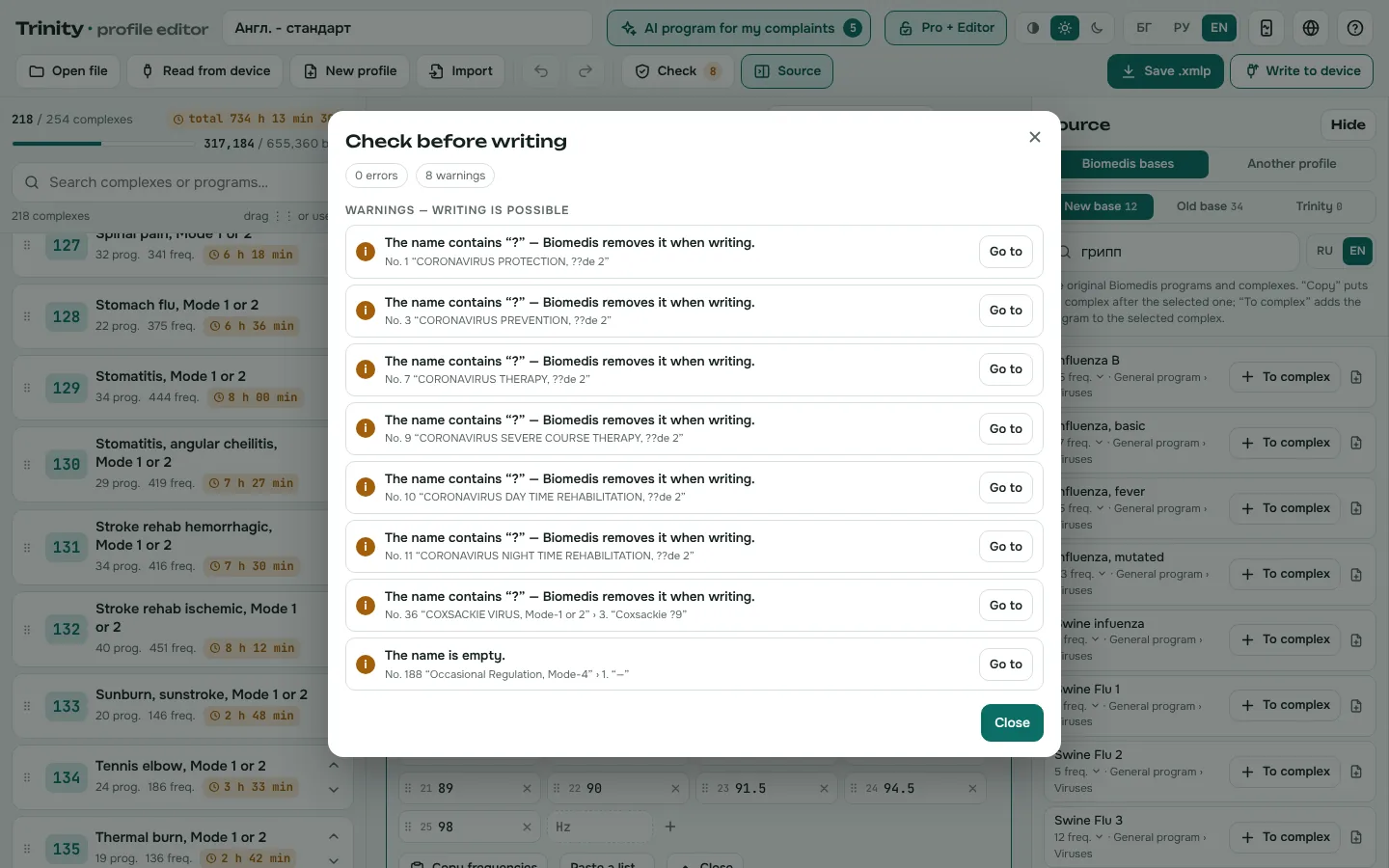Switch to contrast theme icon

(x=1033, y=28)
